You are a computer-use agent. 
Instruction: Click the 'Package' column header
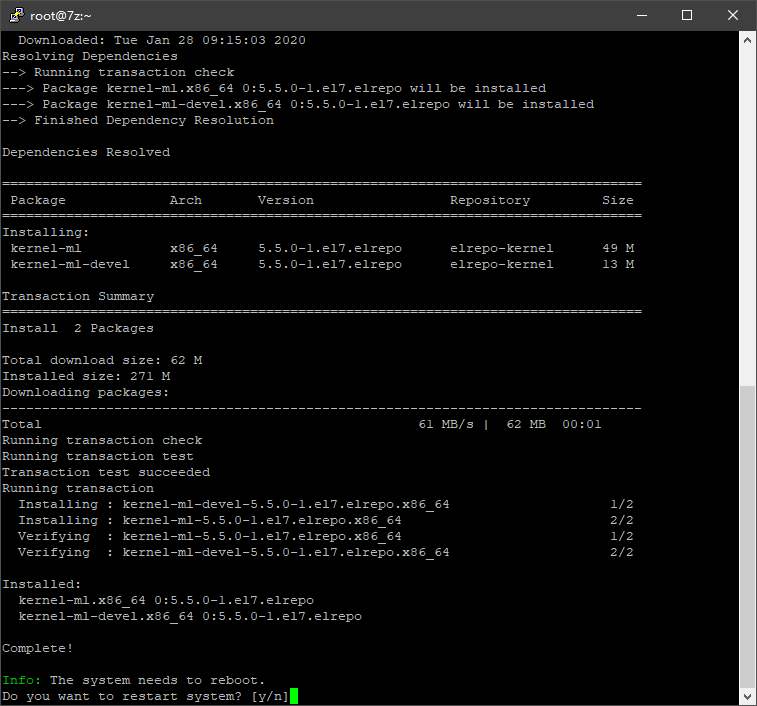[x=38, y=200]
